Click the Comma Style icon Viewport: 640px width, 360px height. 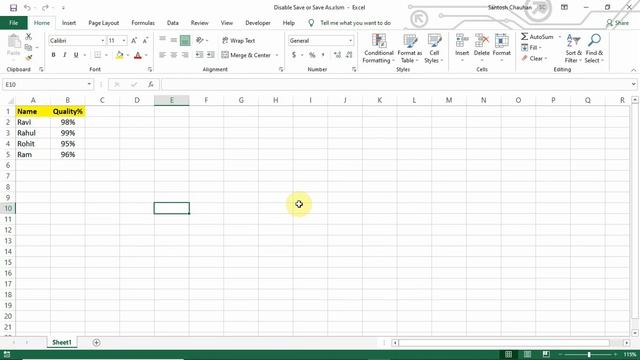[x=323, y=55]
